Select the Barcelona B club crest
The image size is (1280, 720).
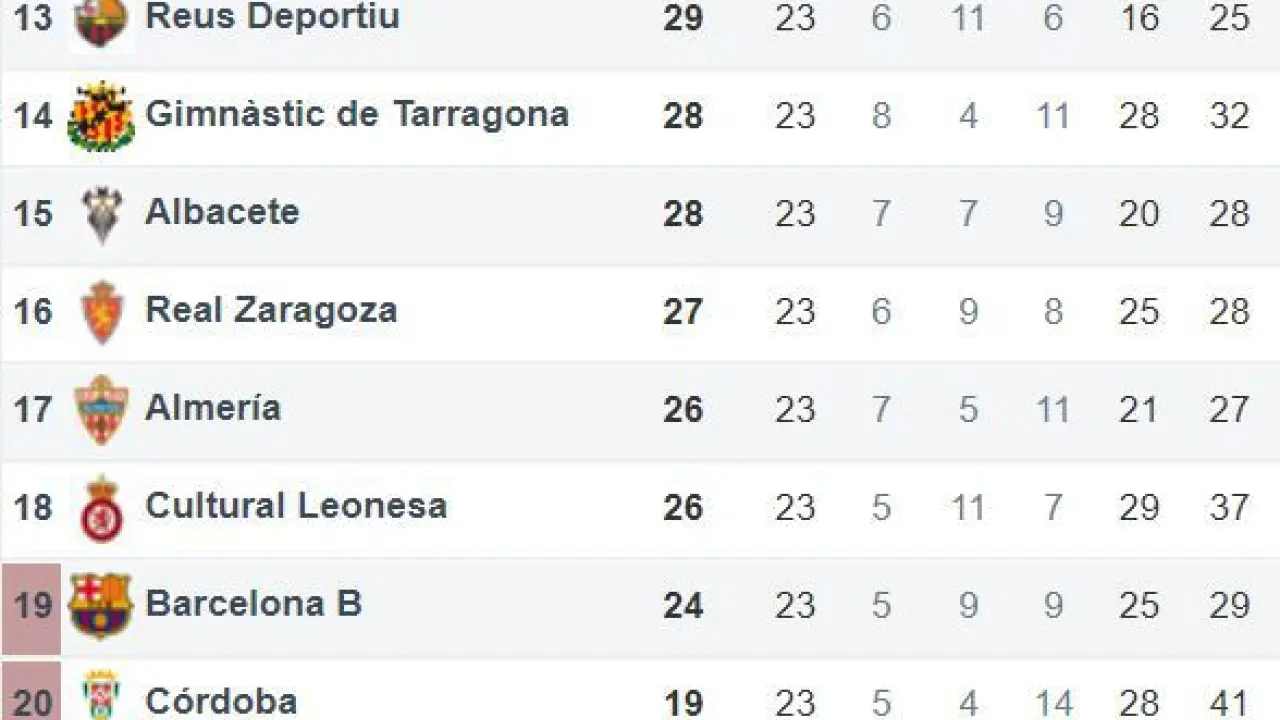tap(101, 605)
